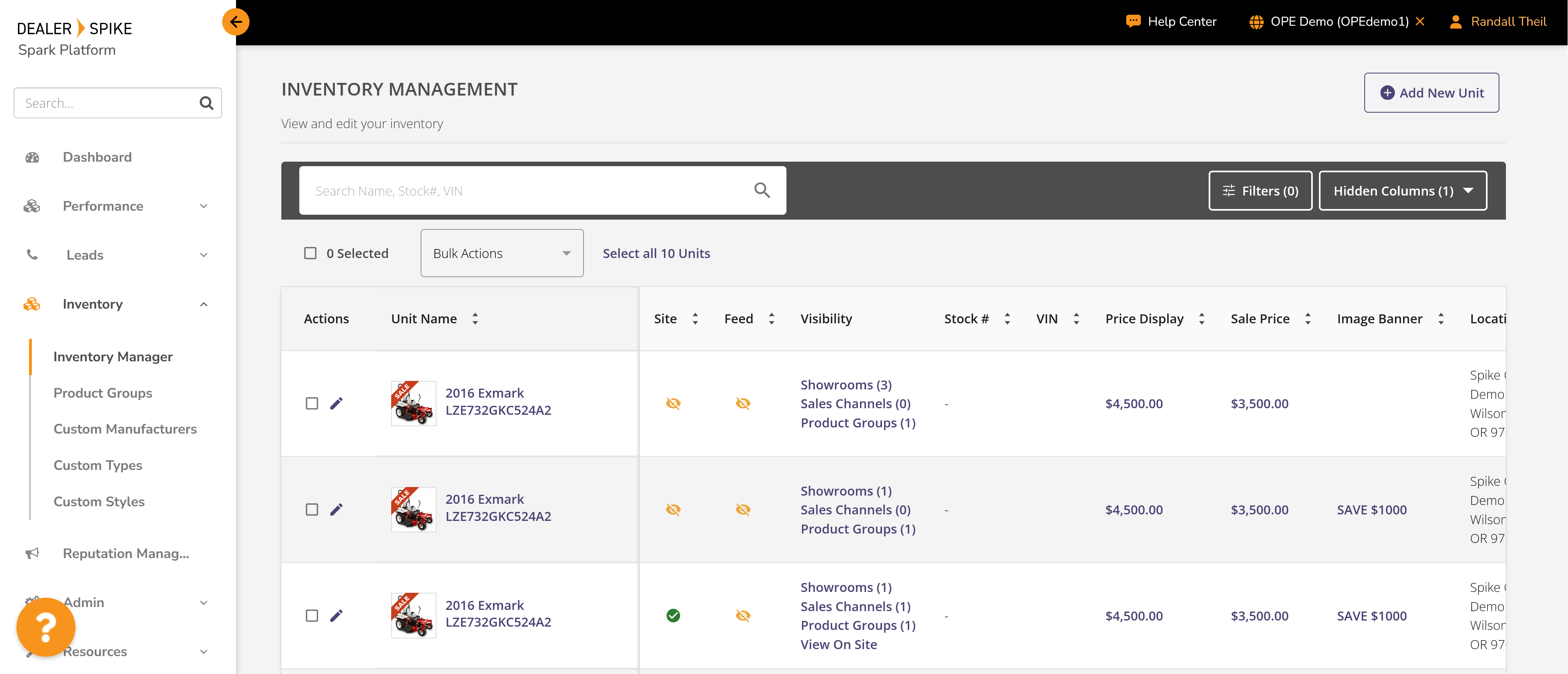Screen dimensions: 1568x674
Task: Click the plus icon in Add New Unit
Action: click(x=1387, y=92)
